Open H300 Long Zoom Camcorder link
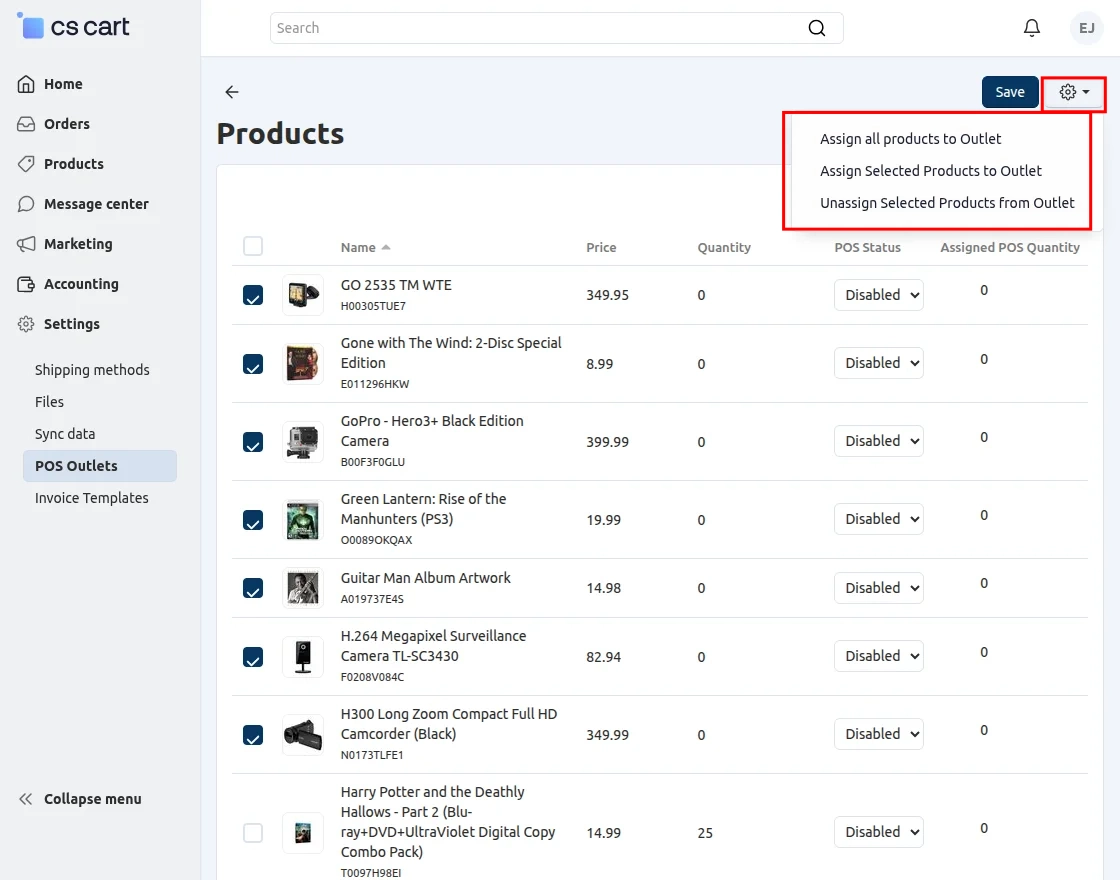 [x=449, y=724]
